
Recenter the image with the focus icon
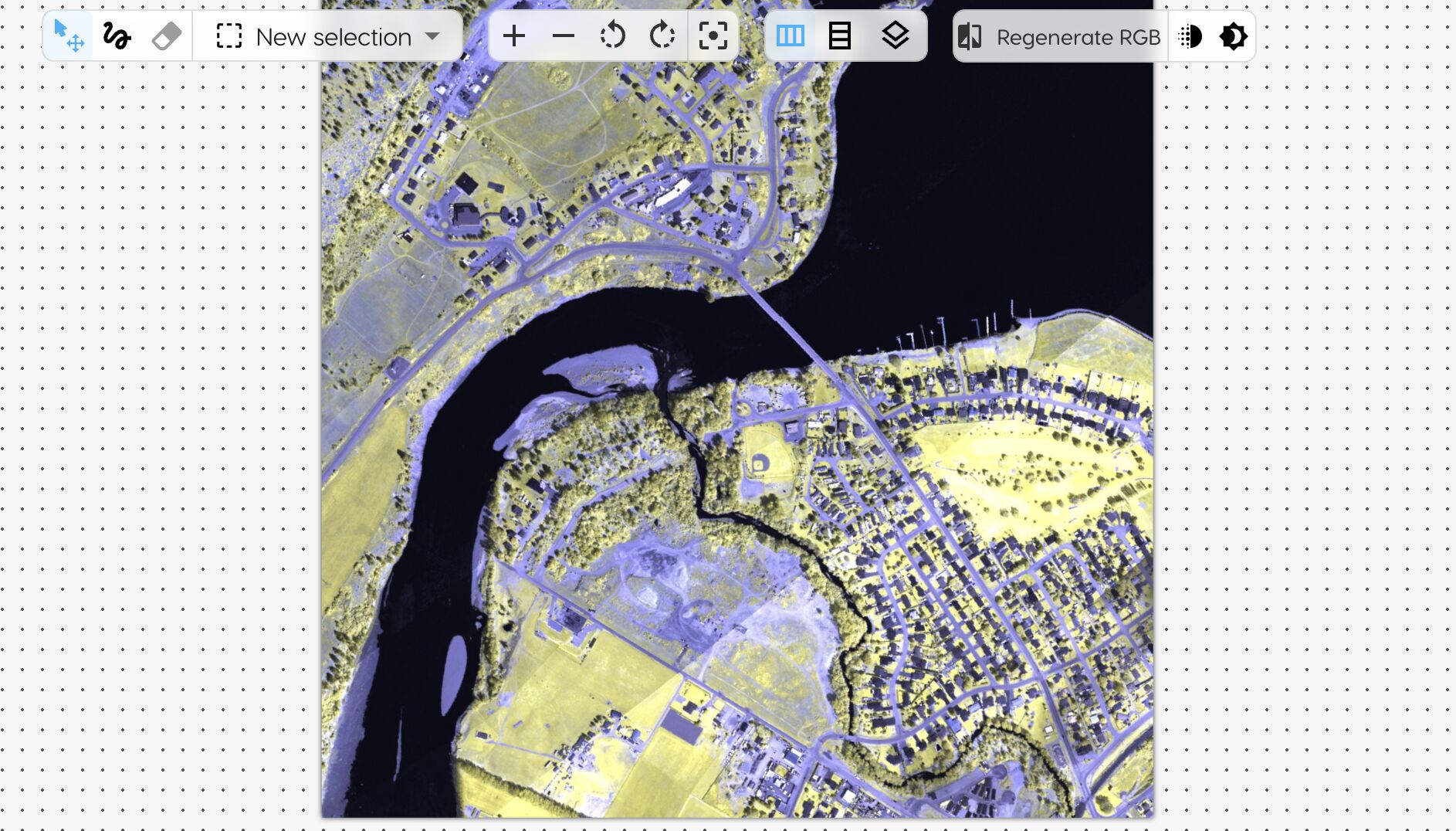click(713, 36)
